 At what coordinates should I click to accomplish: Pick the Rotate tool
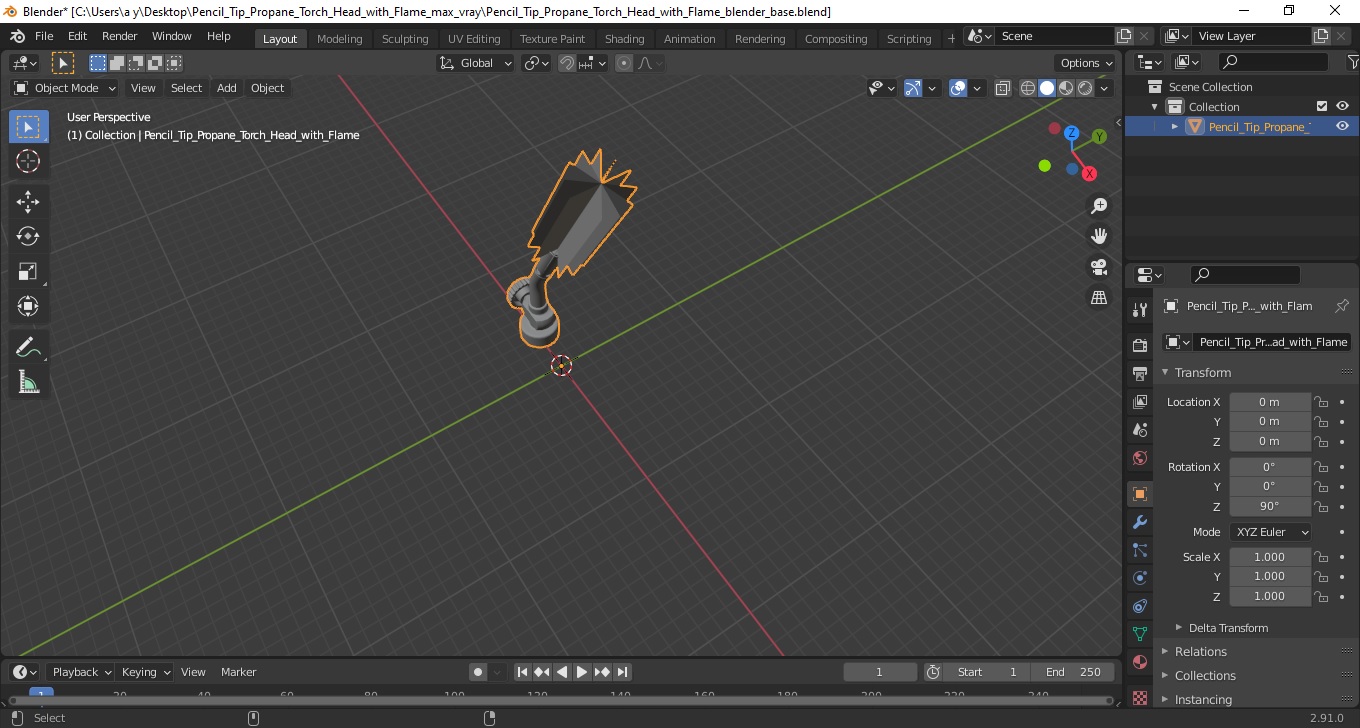[28, 236]
